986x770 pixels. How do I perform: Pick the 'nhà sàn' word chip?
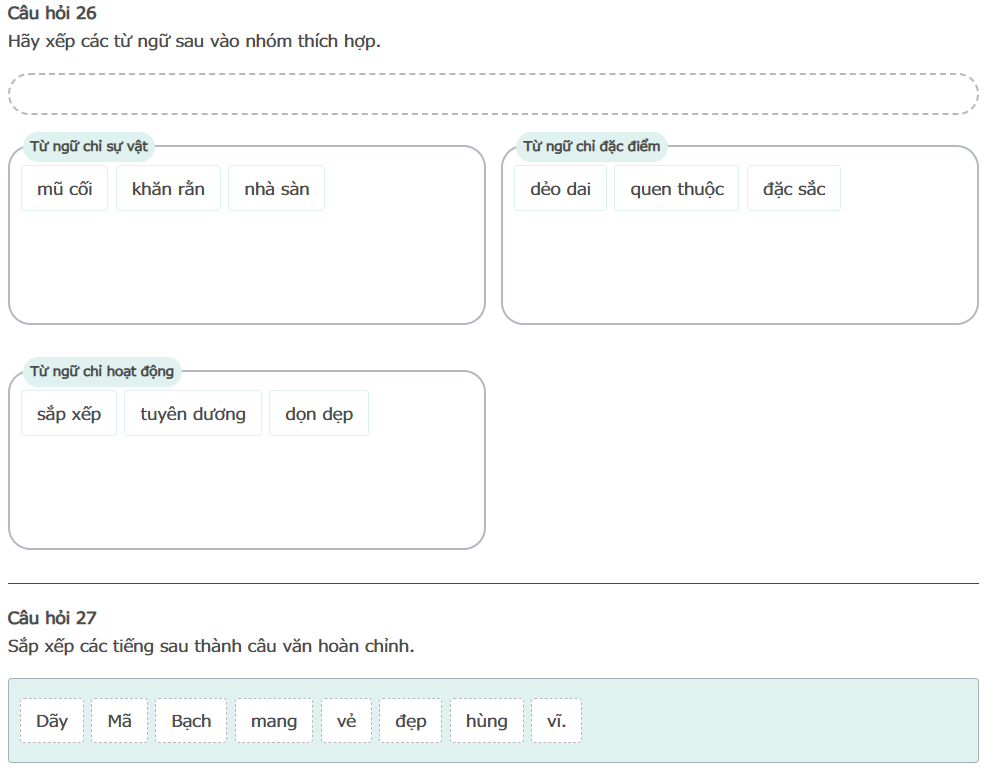pos(276,189)
